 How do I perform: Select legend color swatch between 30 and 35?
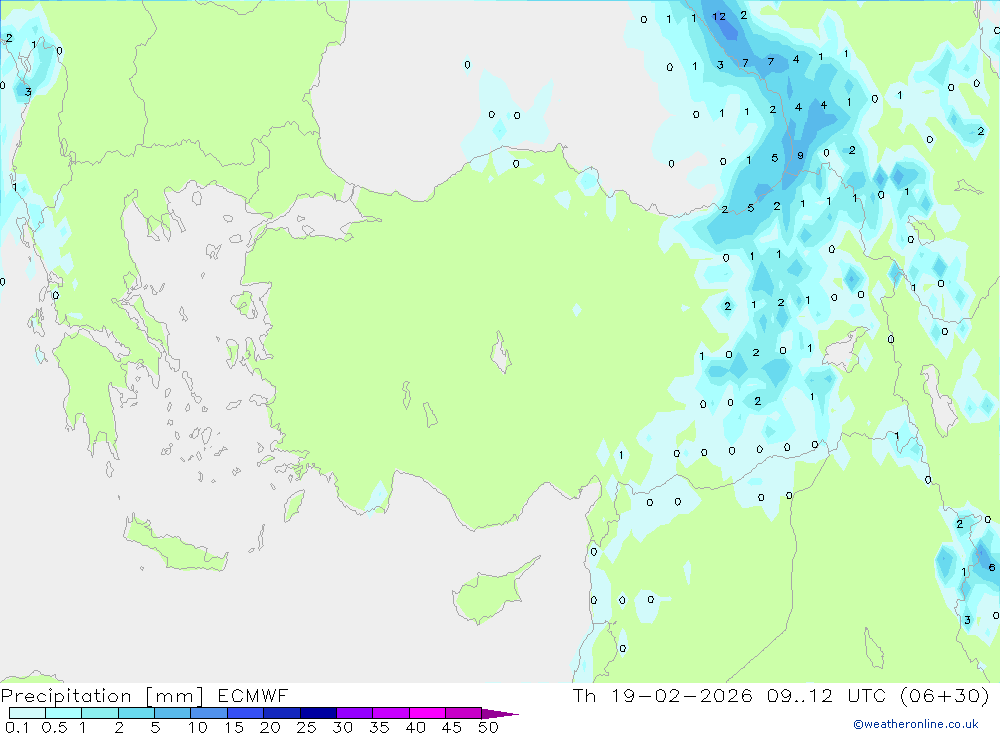(x=355, y=713)
